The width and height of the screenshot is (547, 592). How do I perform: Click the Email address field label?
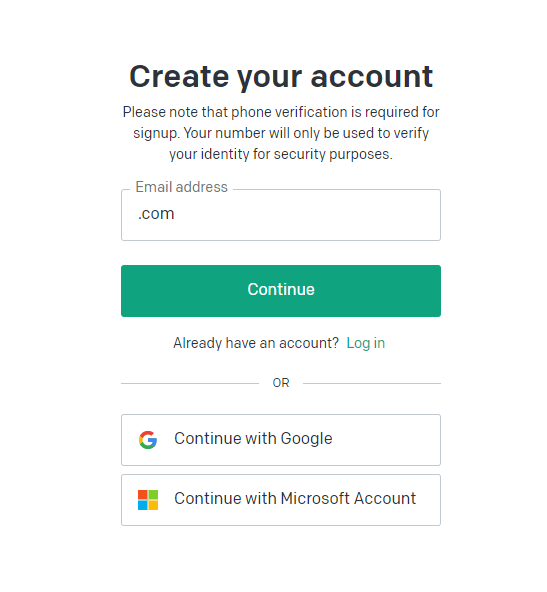tap(182, 187)
